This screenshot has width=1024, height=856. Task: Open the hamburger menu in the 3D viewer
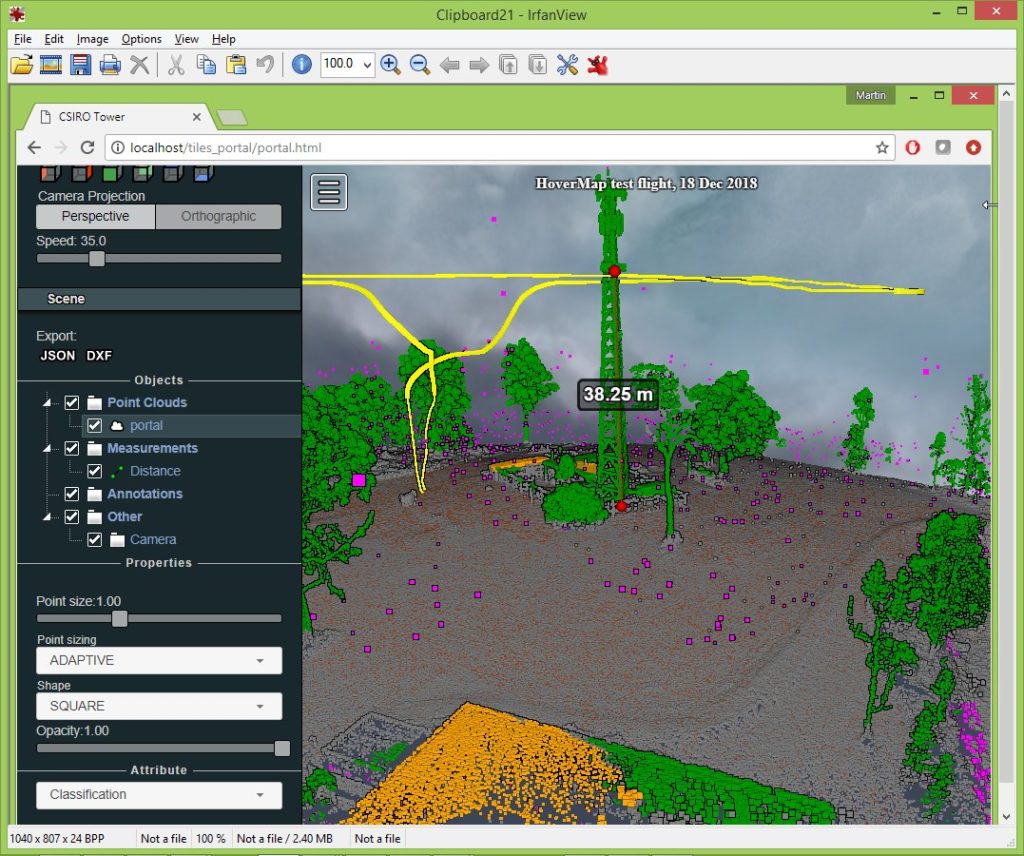click(329, 190)
